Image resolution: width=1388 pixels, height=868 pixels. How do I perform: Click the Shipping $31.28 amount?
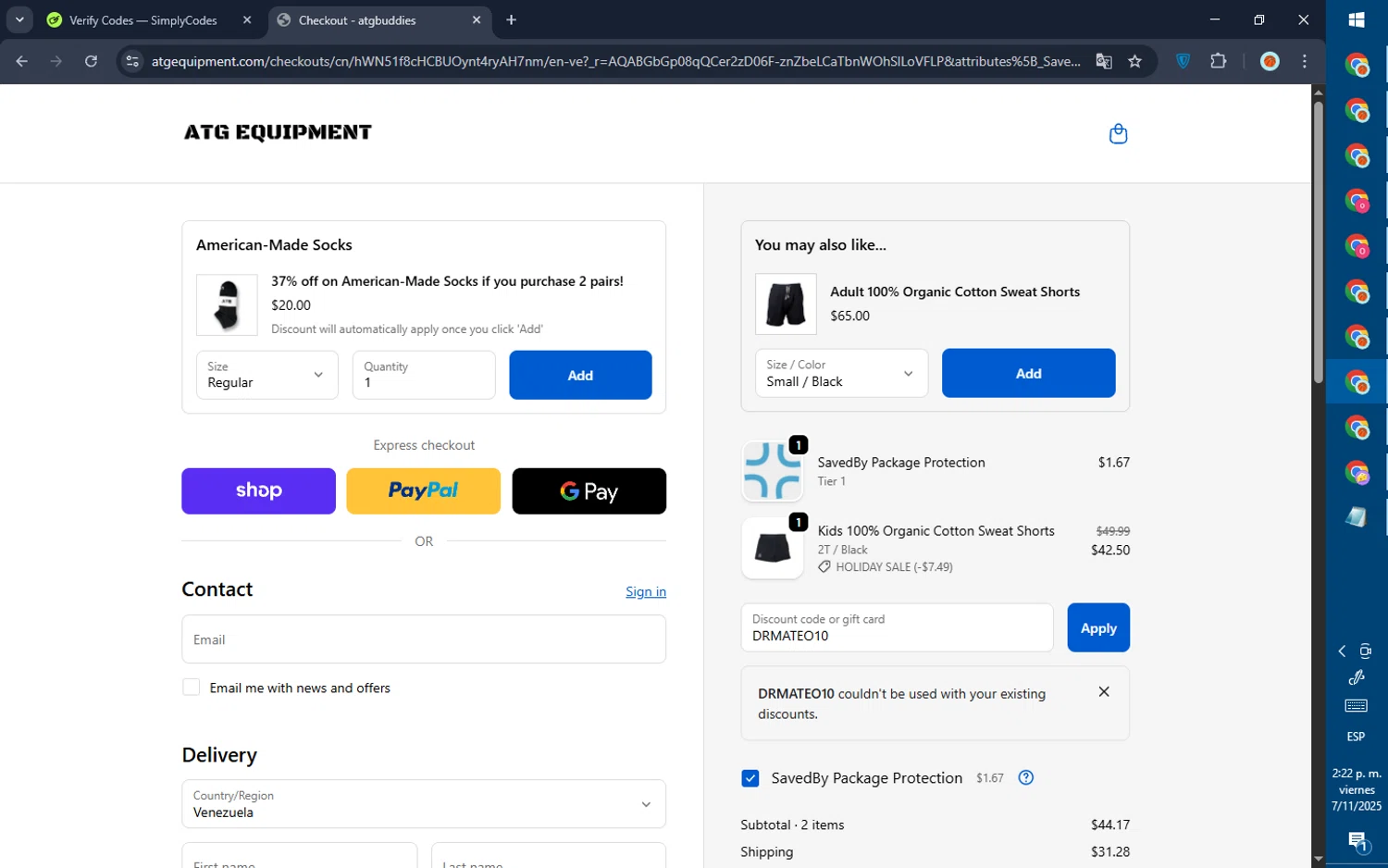(x=1110, y=851)
